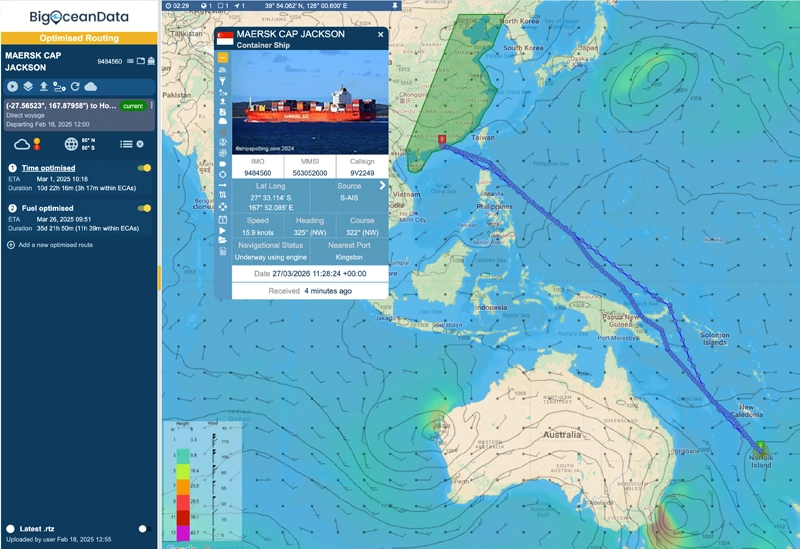Screen dimensions: 800x549
Task: Open the layers icon in routing toolbar
Action: (28, 87)
